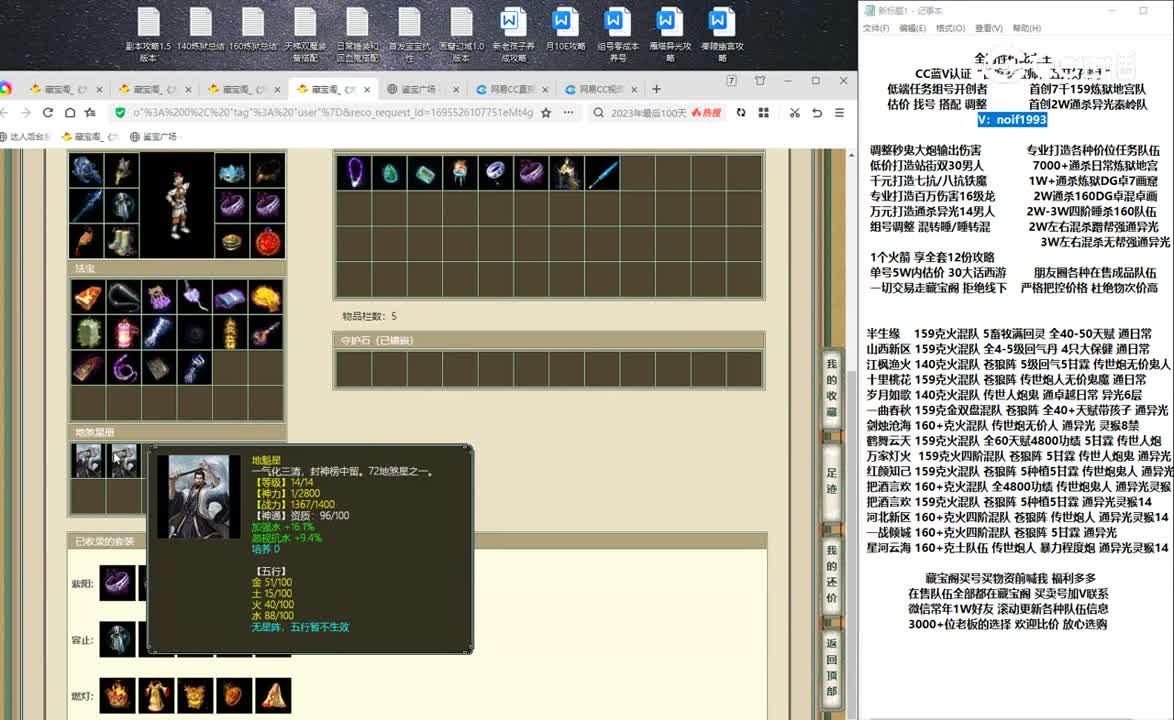Click the purple necklace inventory item
The height and width of the screenshot is (720, 1174).
click(353, 173)
